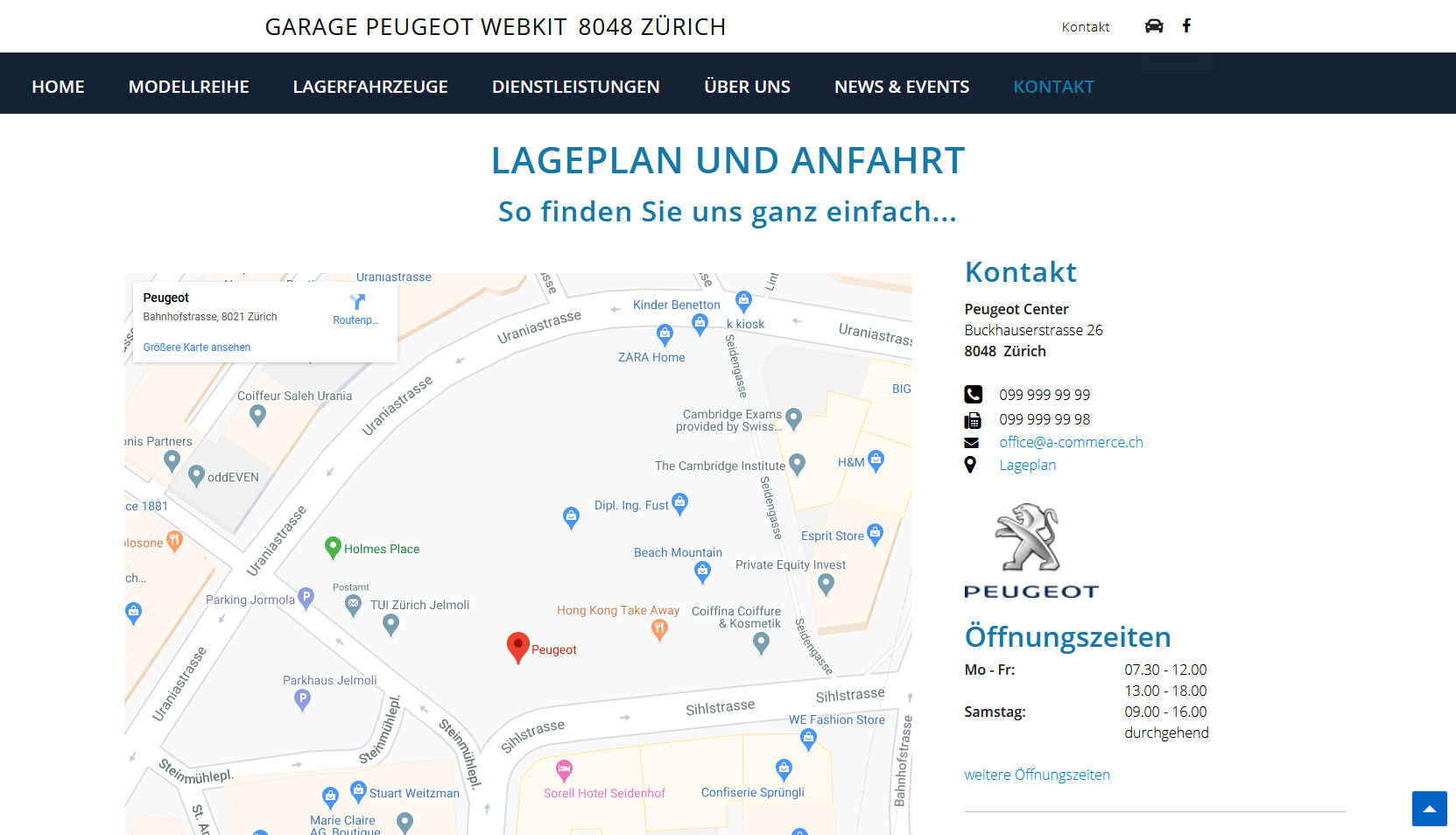
Task: Click the Cambridge Exams marker
Action: 794,419
